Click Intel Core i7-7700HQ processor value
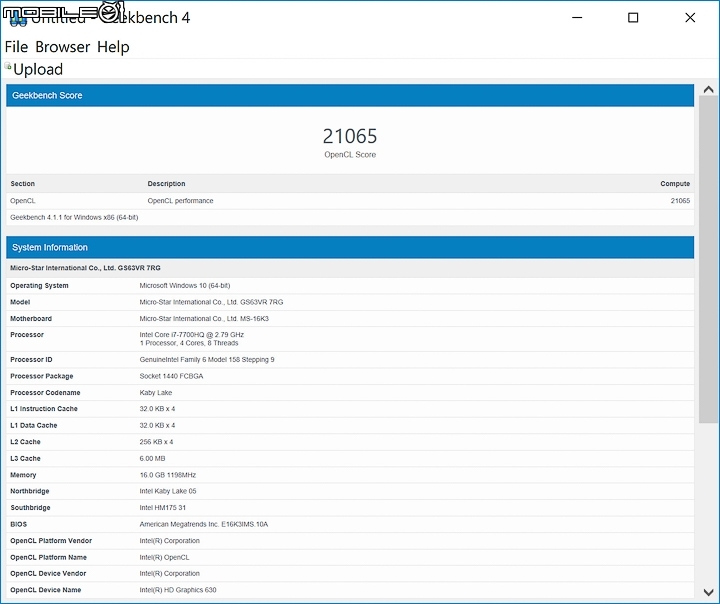720x604 pixels. point(191,335)
